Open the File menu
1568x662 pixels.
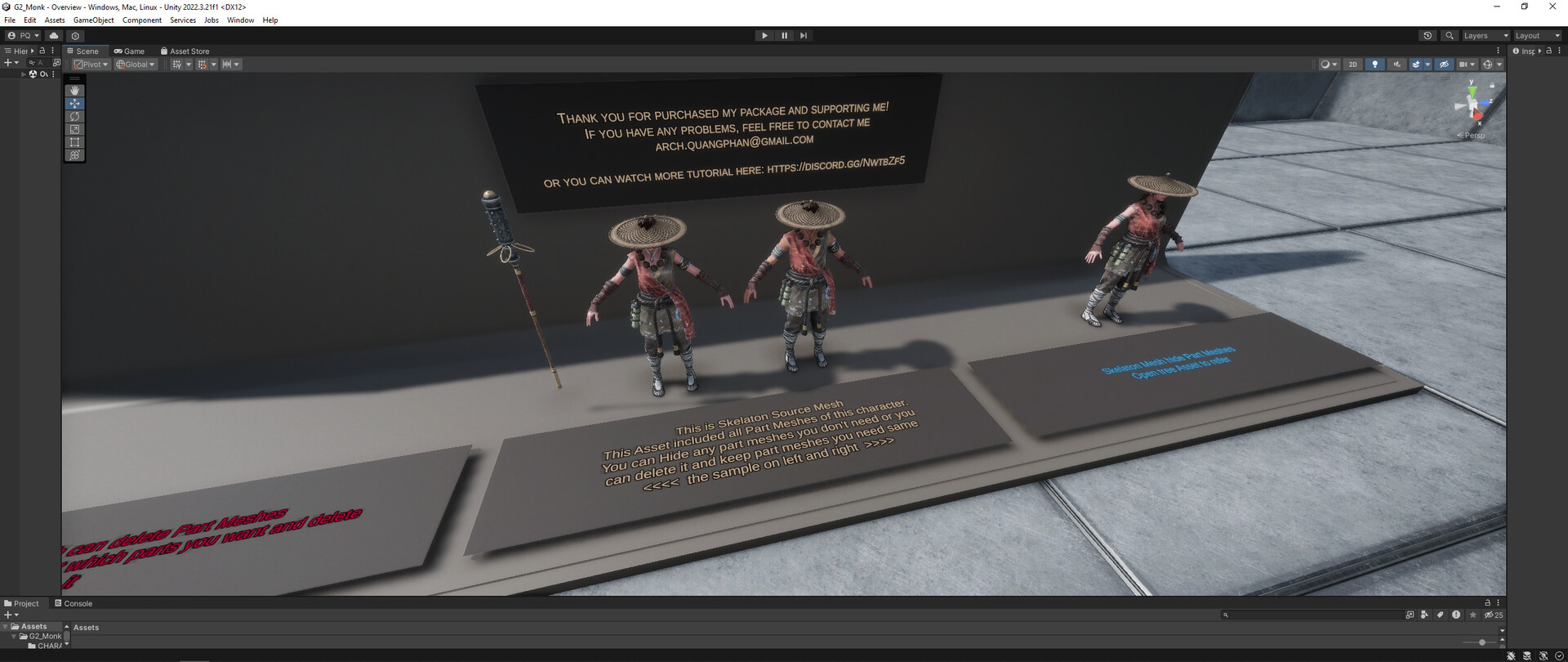click(x=10, y=20)
